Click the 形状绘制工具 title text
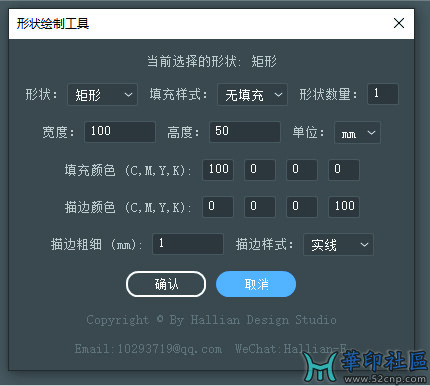The image size is (430, 386). point(53,24)
